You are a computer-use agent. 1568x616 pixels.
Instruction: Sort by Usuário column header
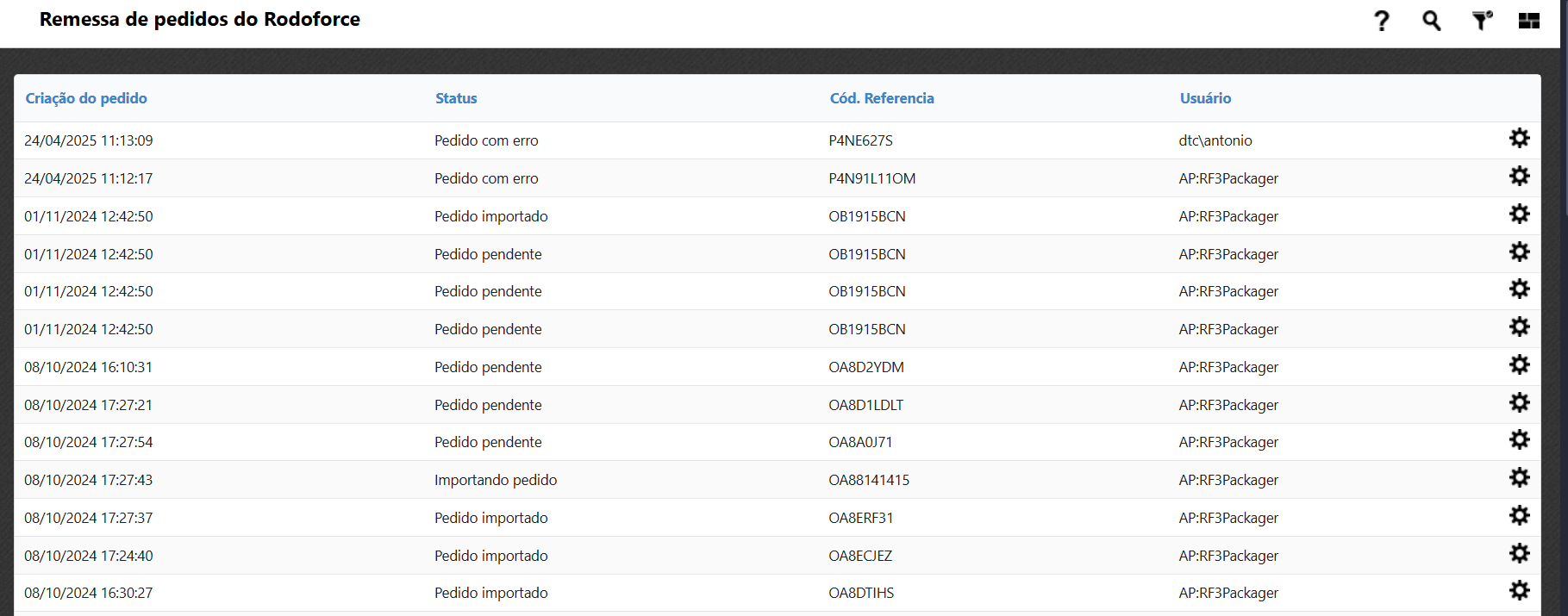(1204, 98)
